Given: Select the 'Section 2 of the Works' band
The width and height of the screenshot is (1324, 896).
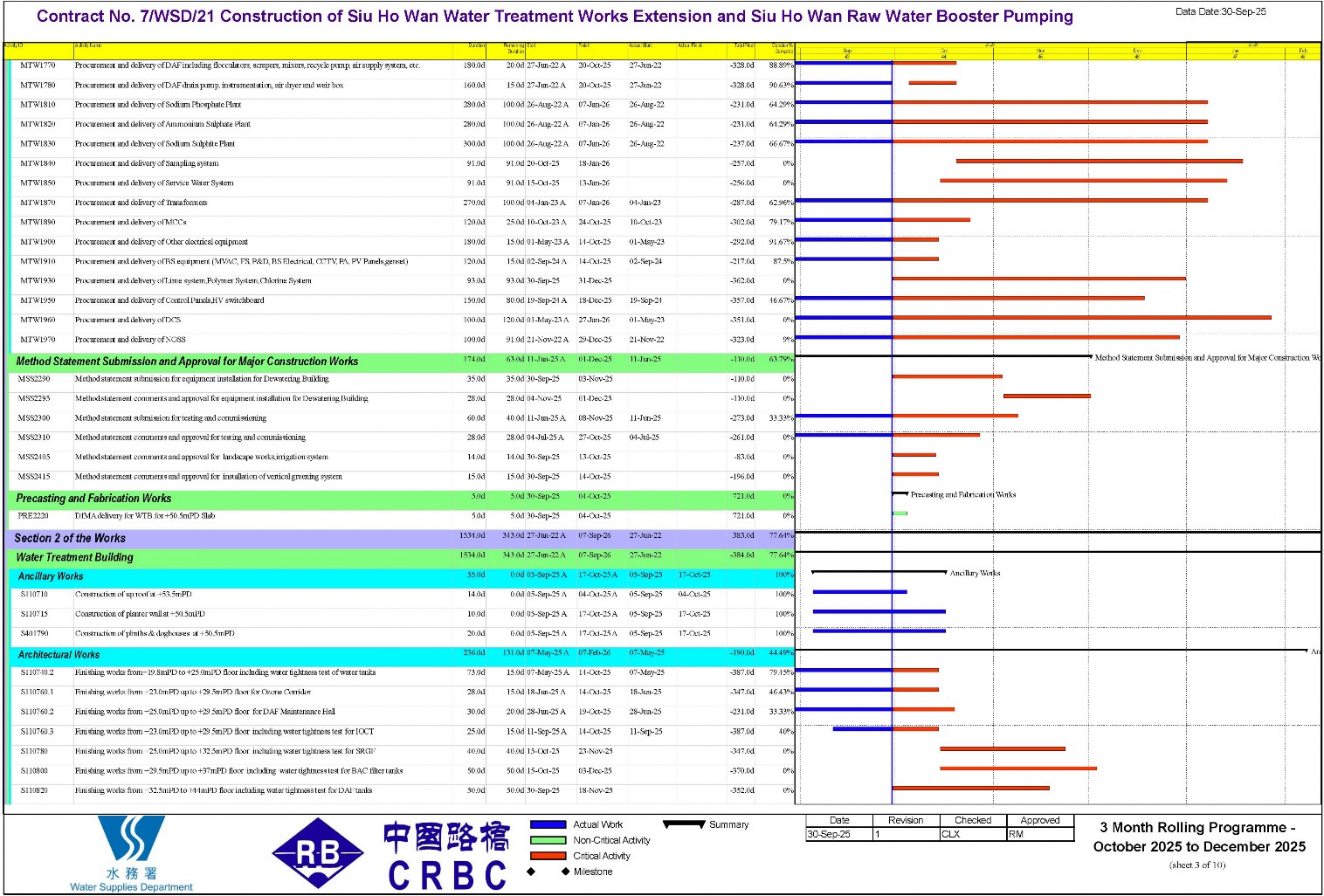Looking at the screenshot, I should [x=401, y=538].
